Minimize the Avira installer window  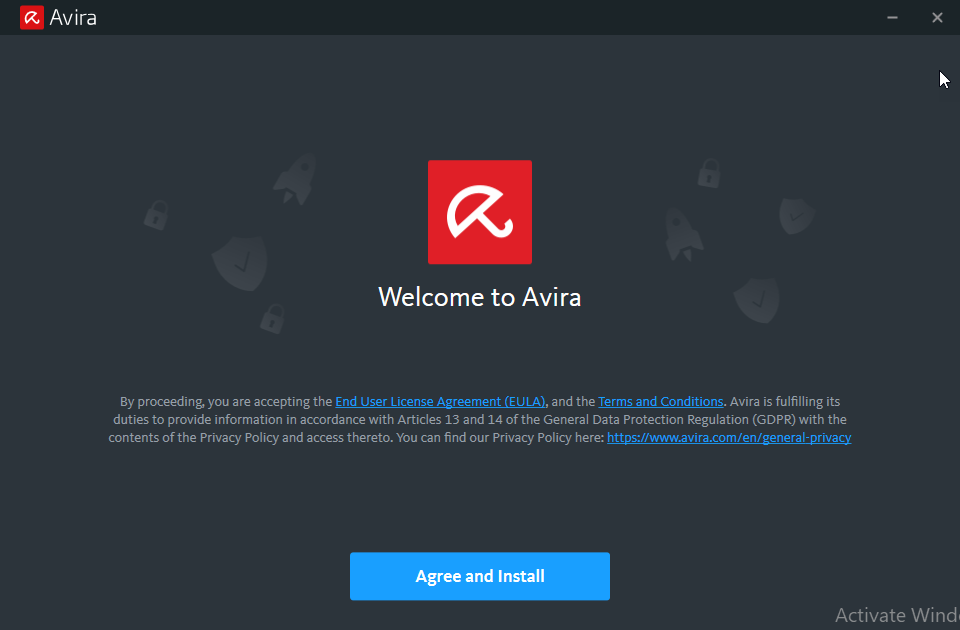click(x=892, y=17)
